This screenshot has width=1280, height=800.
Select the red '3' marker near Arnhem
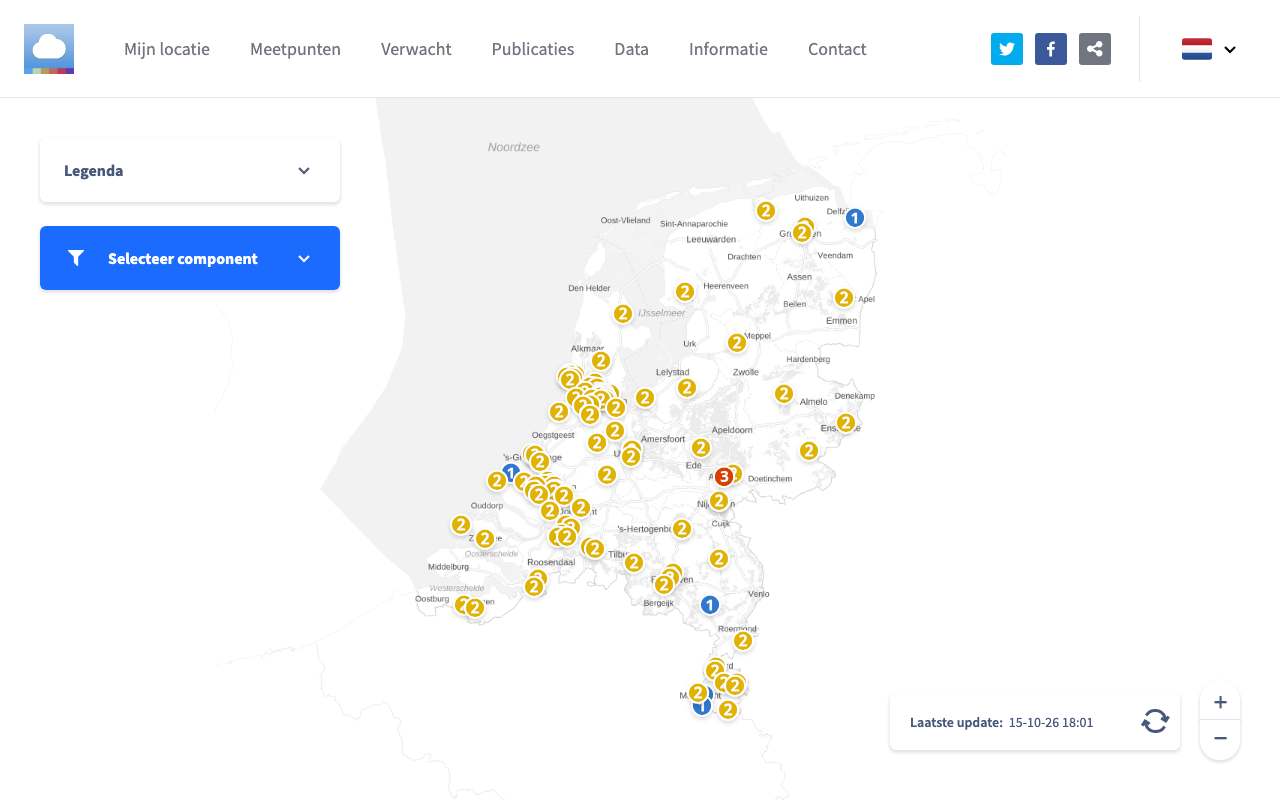pyautogui.click(x=724, y=477)
